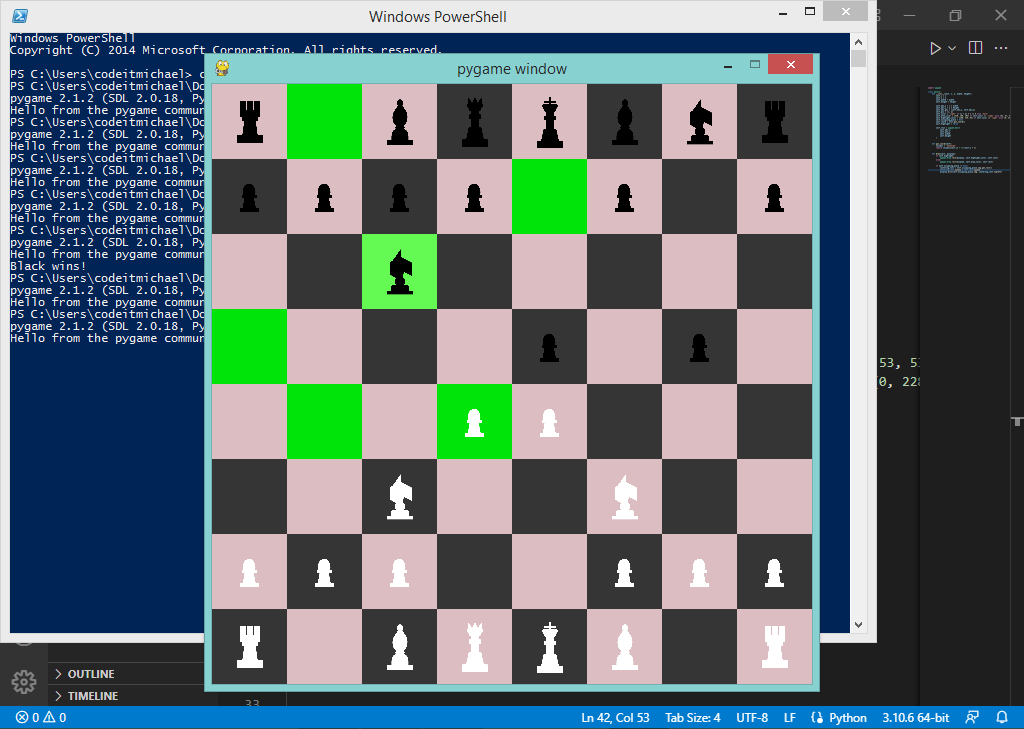1024x729 pixels.
Task: Expand the OUTLINE section
Action: coord(90,674)
